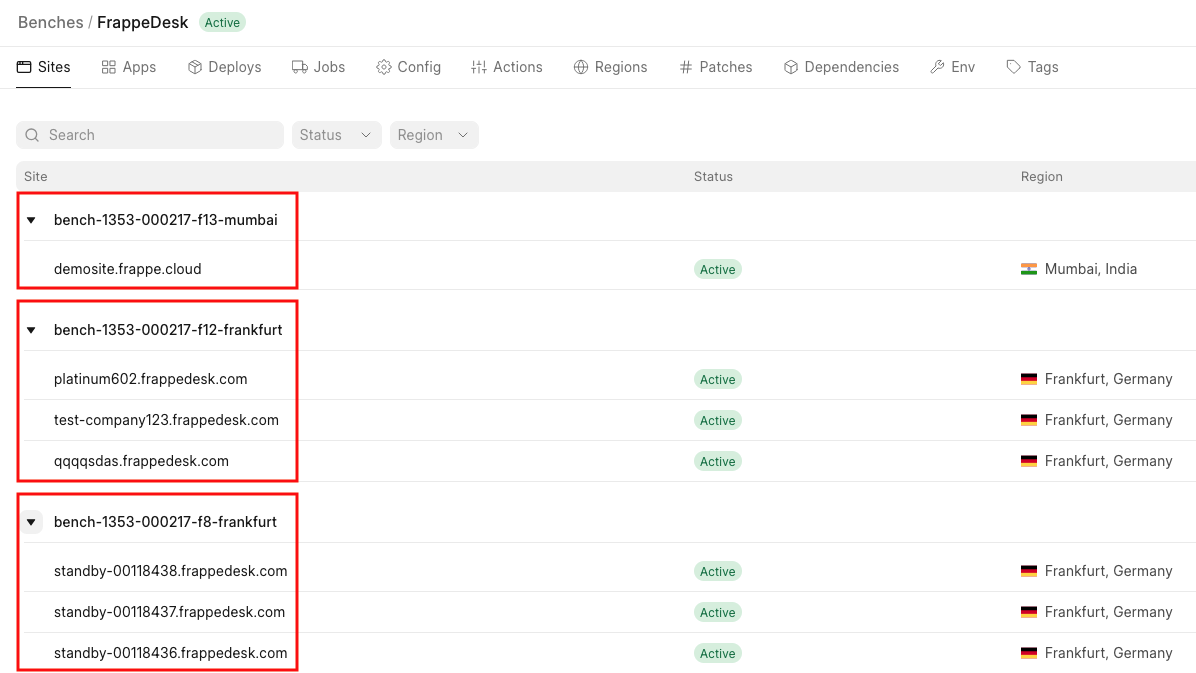Click the Germany flag in the standby-00118436 row

pyautogui.click(x=1029, y=653)
